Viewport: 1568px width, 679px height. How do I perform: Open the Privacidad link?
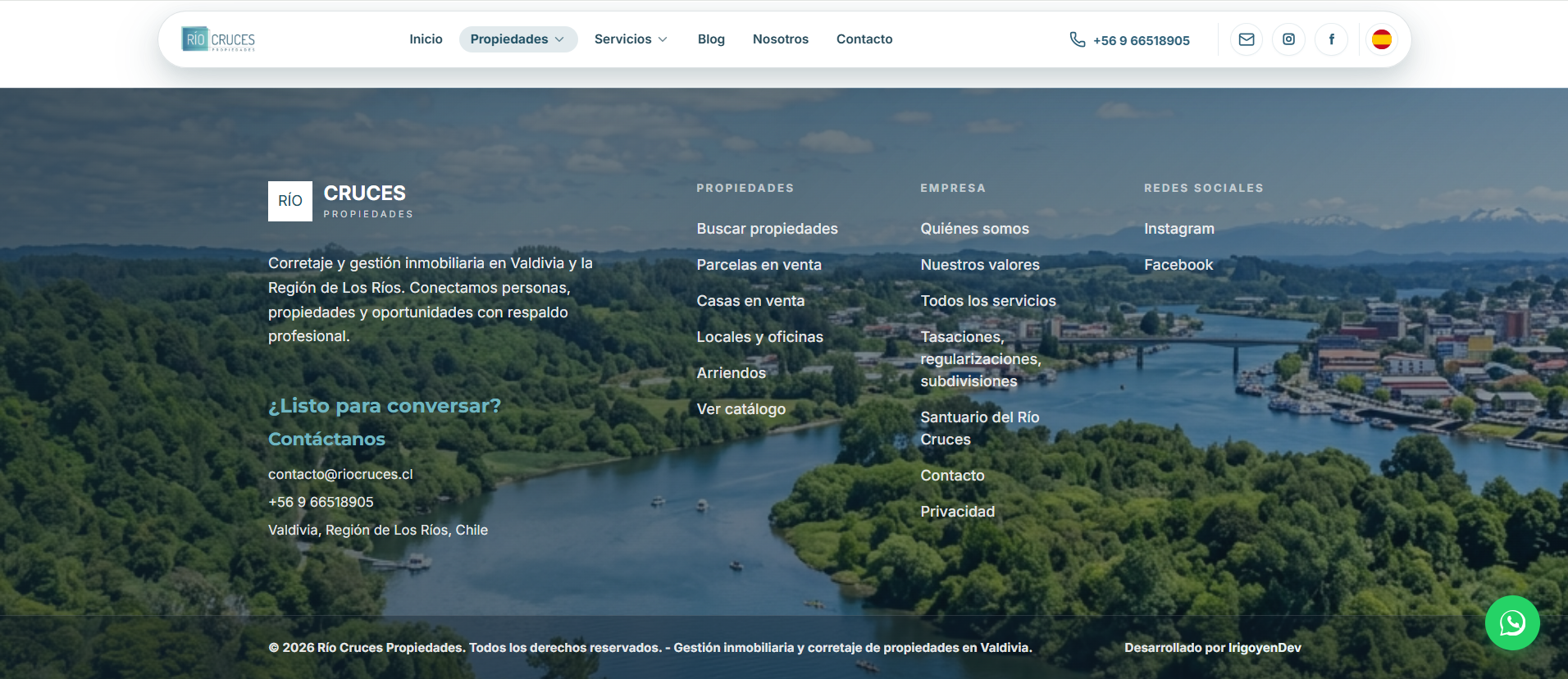[957, 512]
